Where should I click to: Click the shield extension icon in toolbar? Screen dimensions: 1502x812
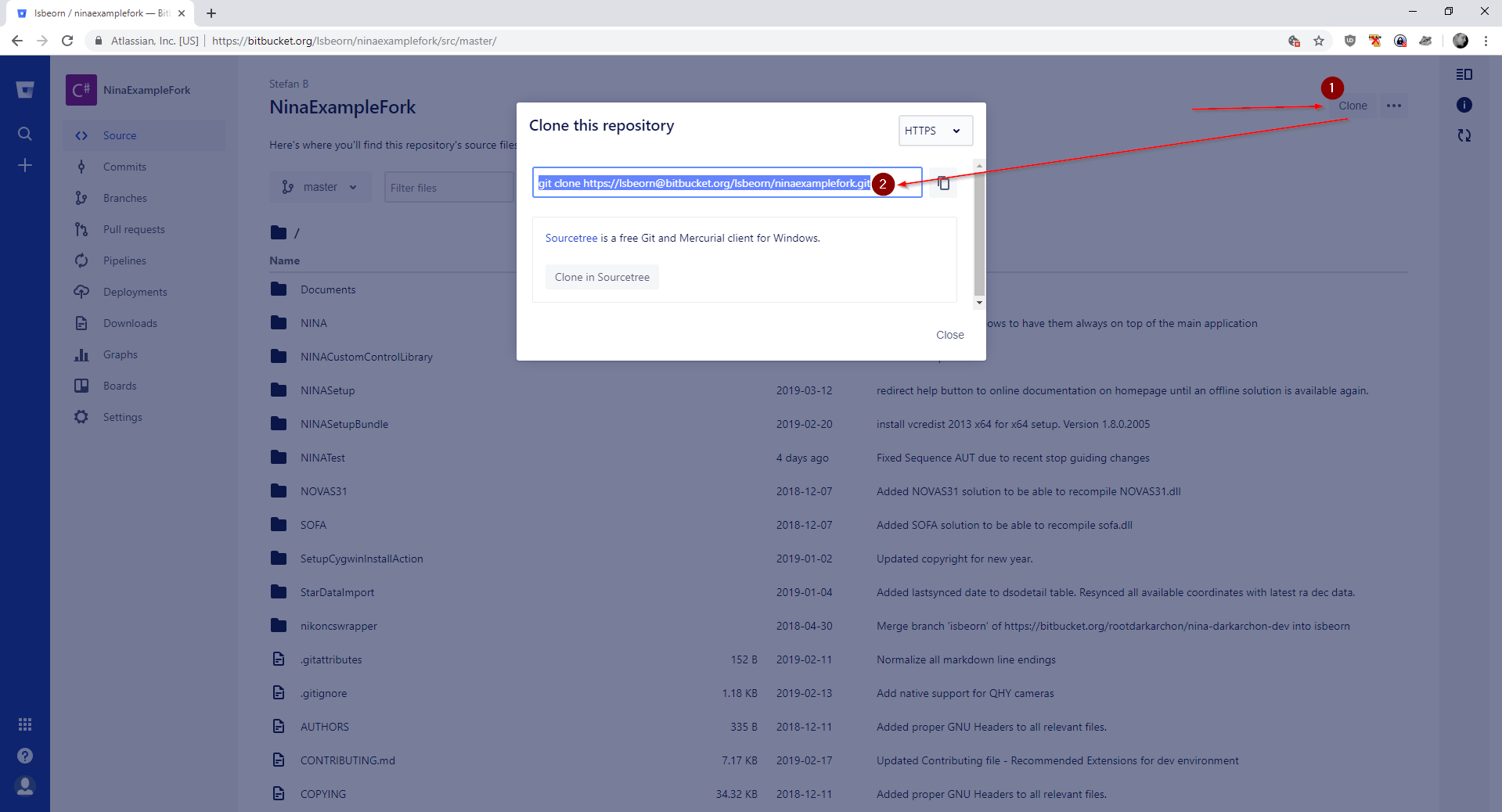point(1350,41)
